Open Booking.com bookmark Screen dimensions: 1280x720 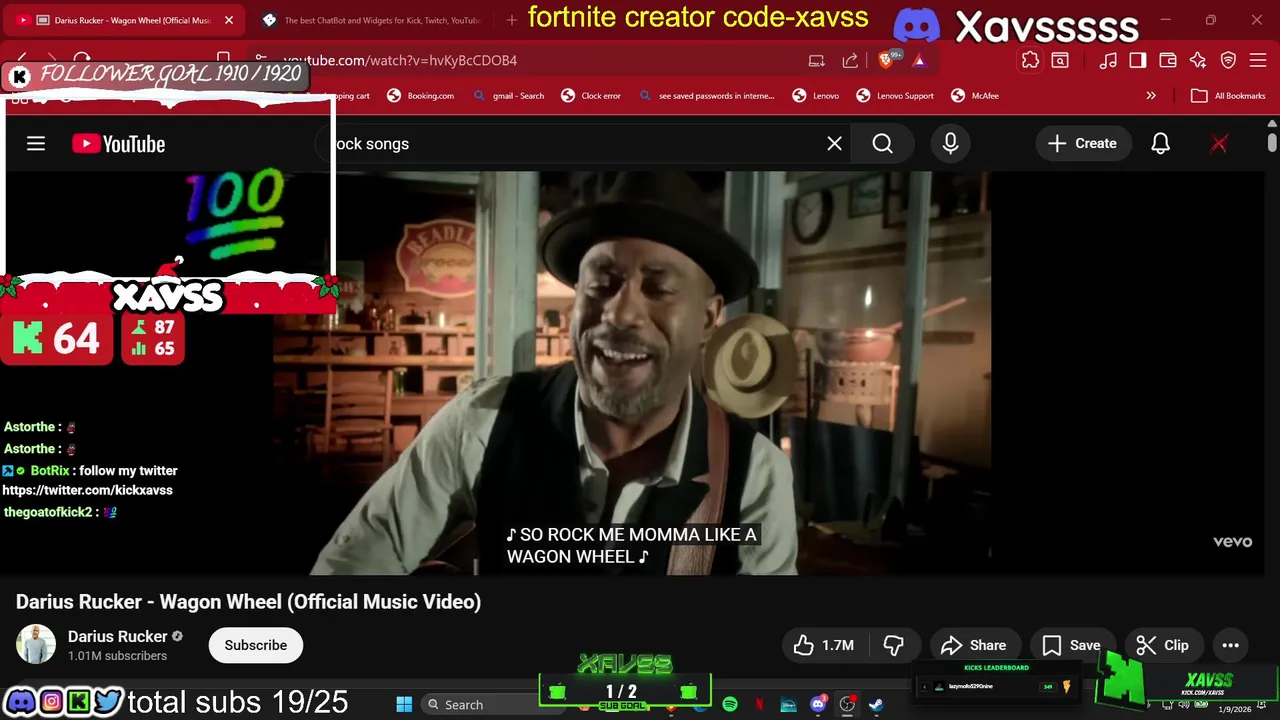coord(421,96)
